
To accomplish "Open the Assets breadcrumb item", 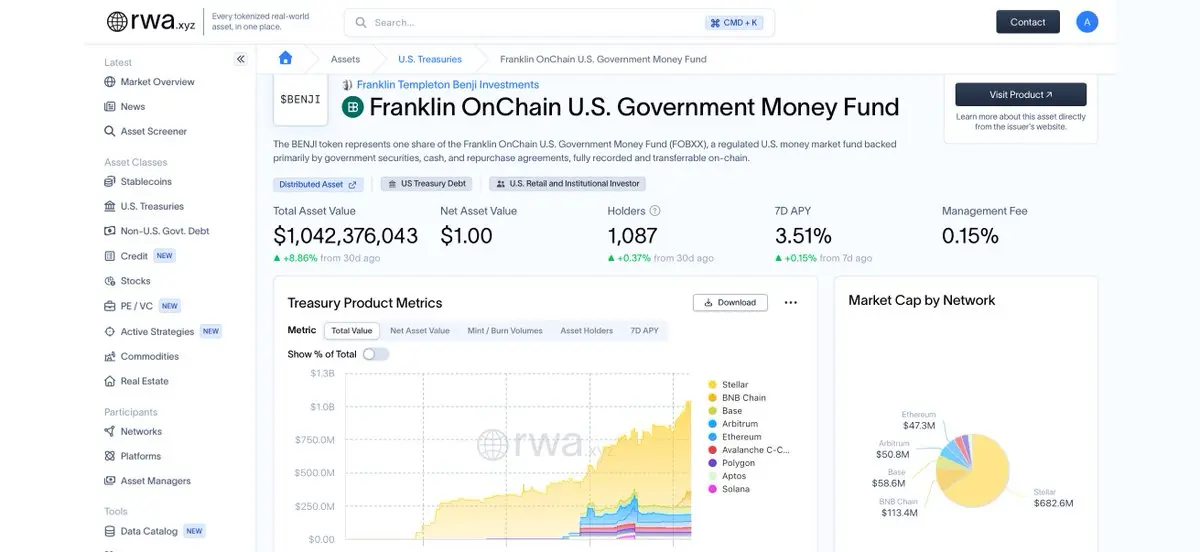I will coord(345,59).
